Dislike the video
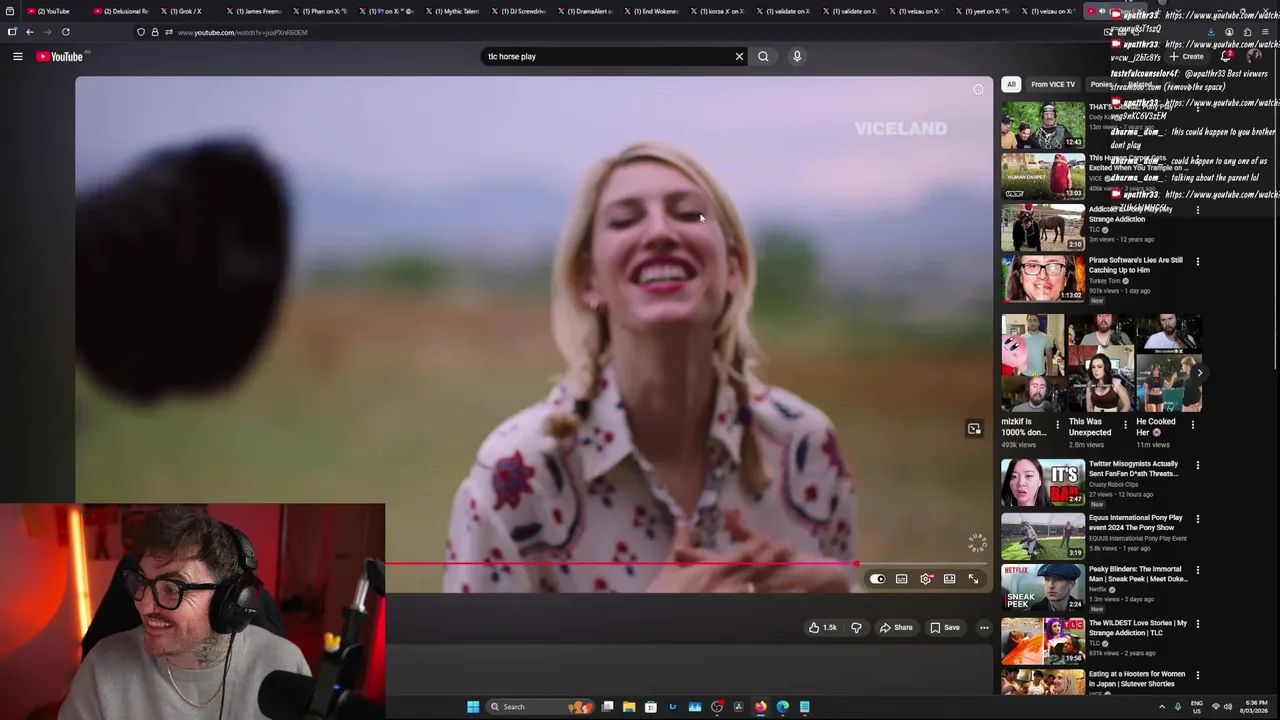The width and height of the screenshot is (1280, 720). 856,628
